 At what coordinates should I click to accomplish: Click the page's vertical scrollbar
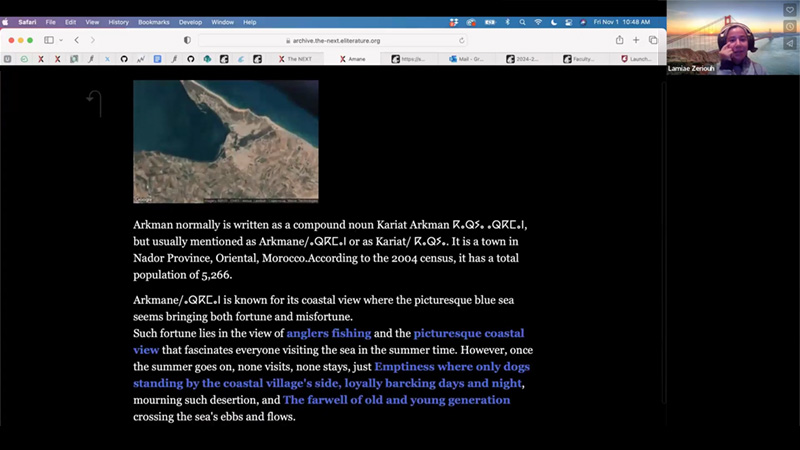coord(664,242)
